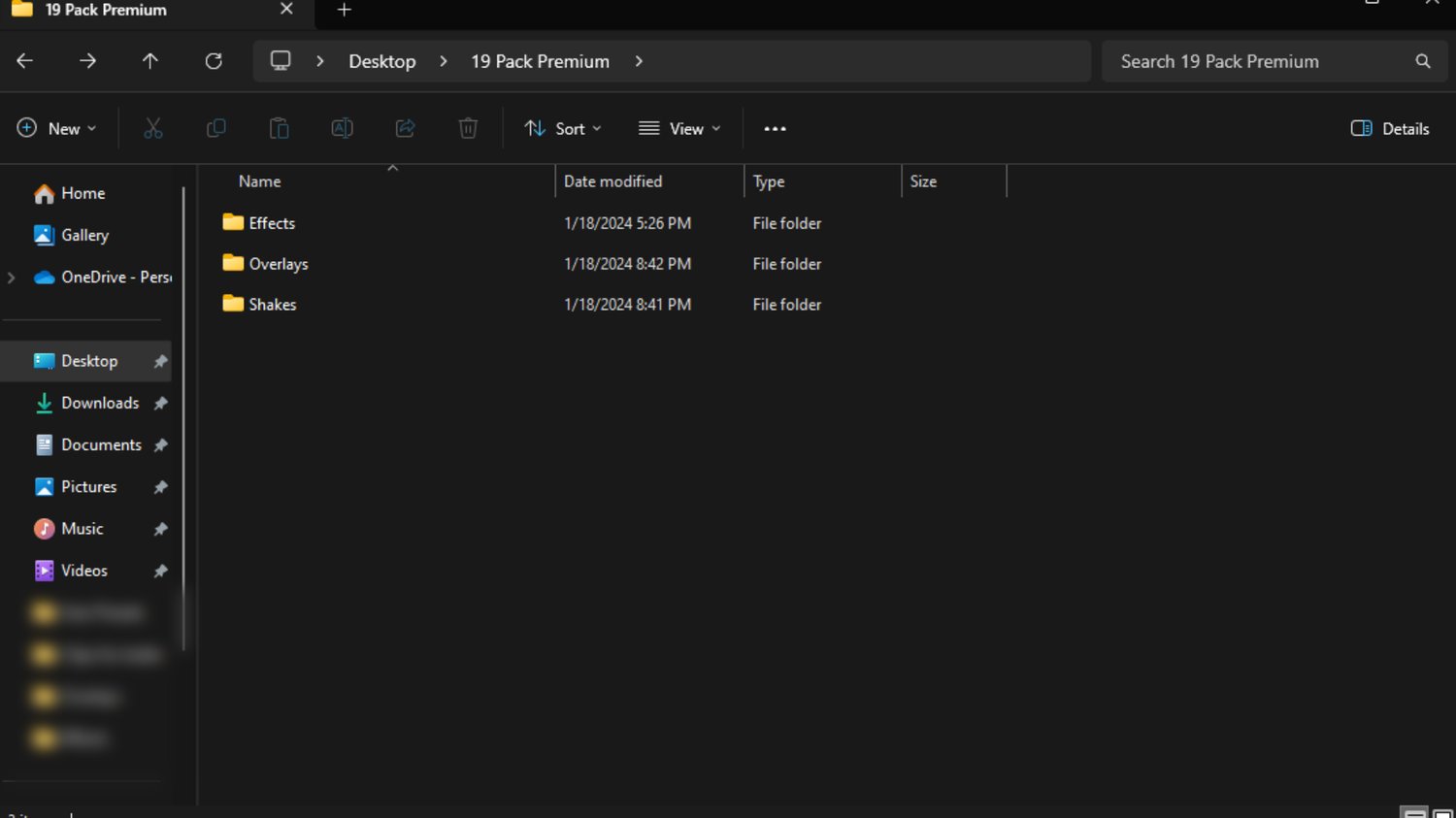Click the Share icon in toolbar
The height and width of the screenshot is (818, 1456).
406,128
